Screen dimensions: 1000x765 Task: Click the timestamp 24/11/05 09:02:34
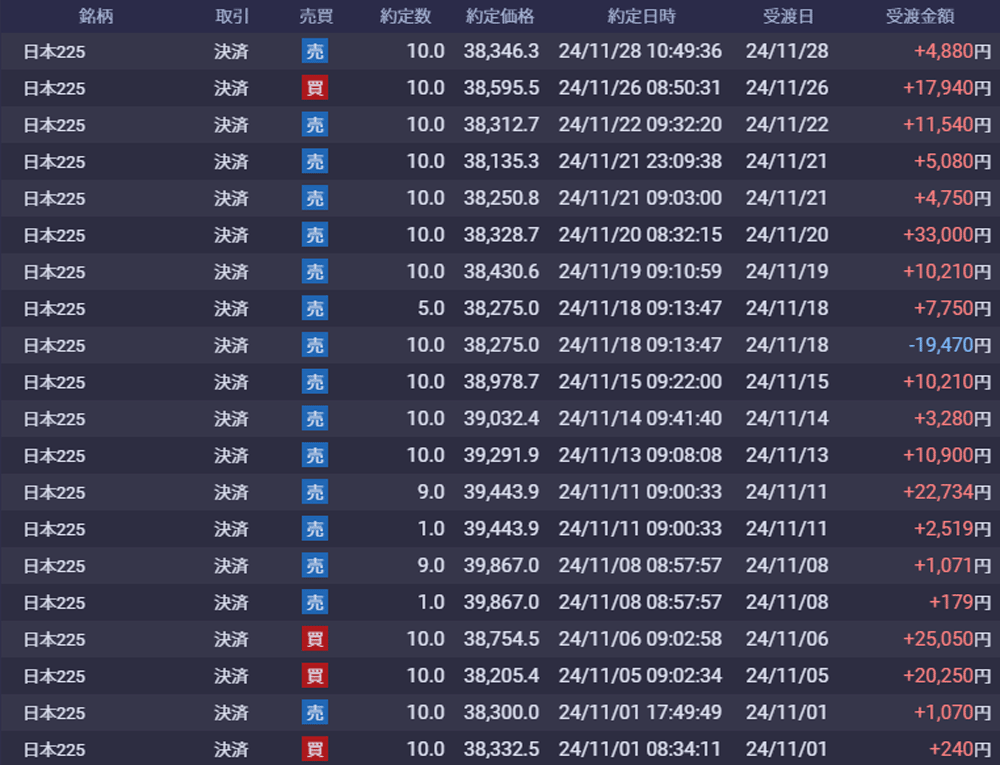tap(640, 676)
